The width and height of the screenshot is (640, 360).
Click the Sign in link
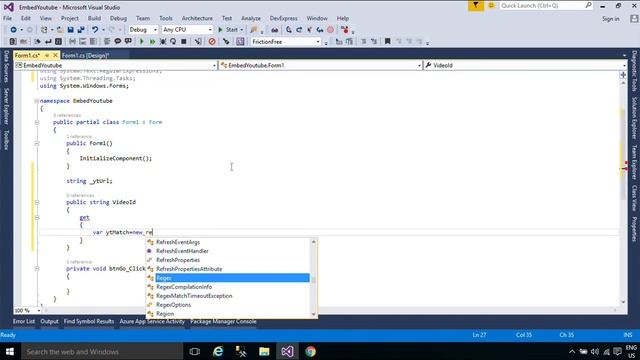pos(611,19)
